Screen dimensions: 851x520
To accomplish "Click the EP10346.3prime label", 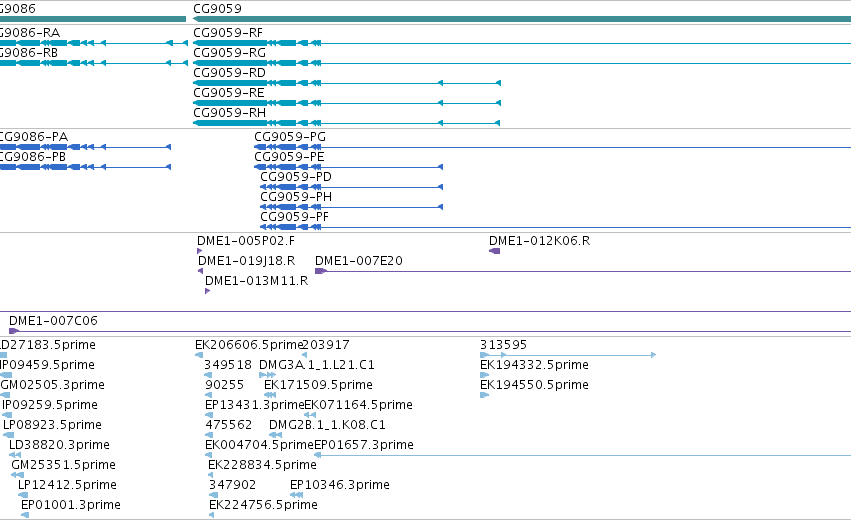I will tap(340, 485).
